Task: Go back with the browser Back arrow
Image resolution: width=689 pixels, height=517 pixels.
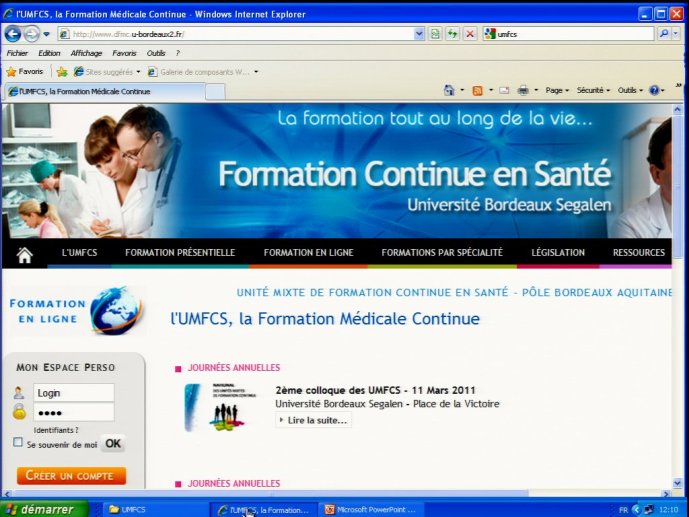Action: pyautogui.click(x=13, y=33)
